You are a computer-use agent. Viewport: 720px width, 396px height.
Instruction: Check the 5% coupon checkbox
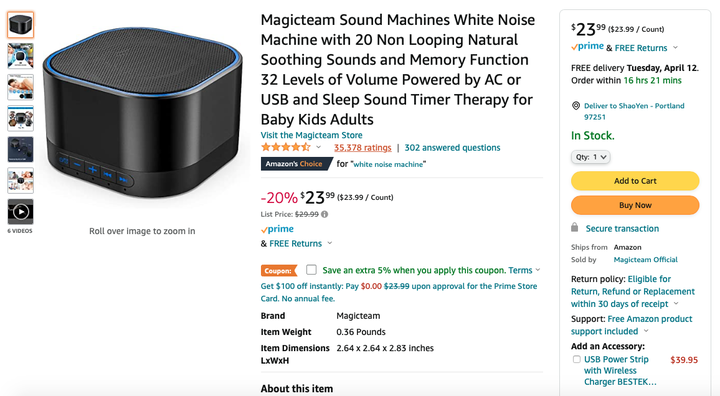click(x=311, y=270)
